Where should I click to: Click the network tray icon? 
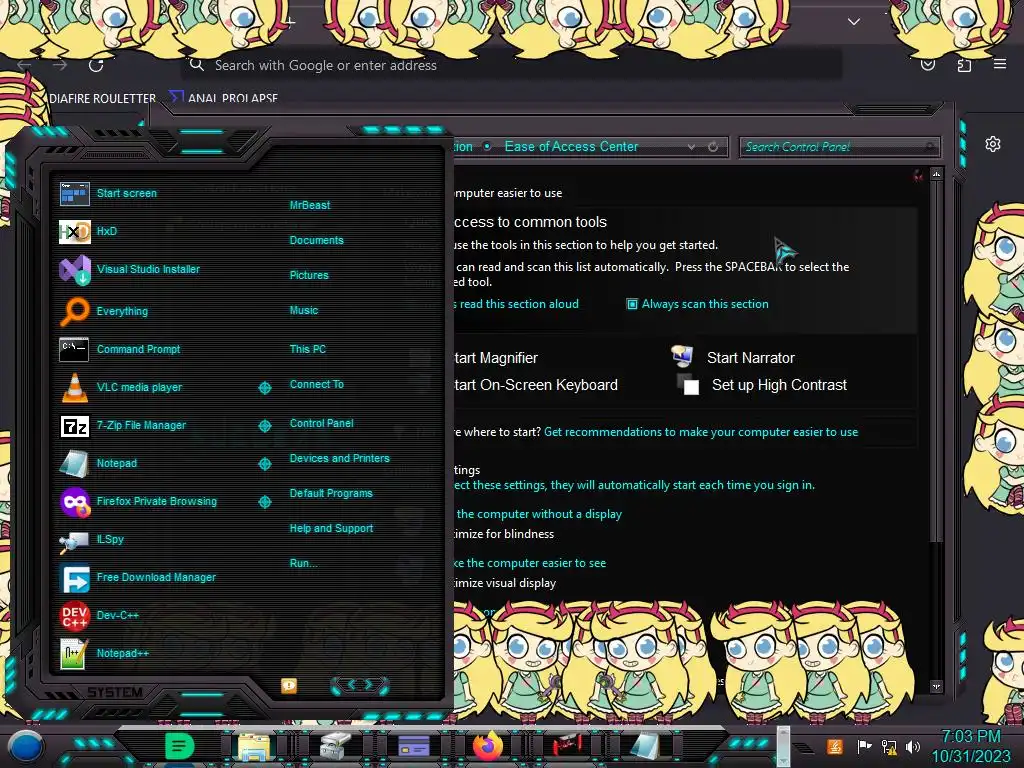point(889,746)
